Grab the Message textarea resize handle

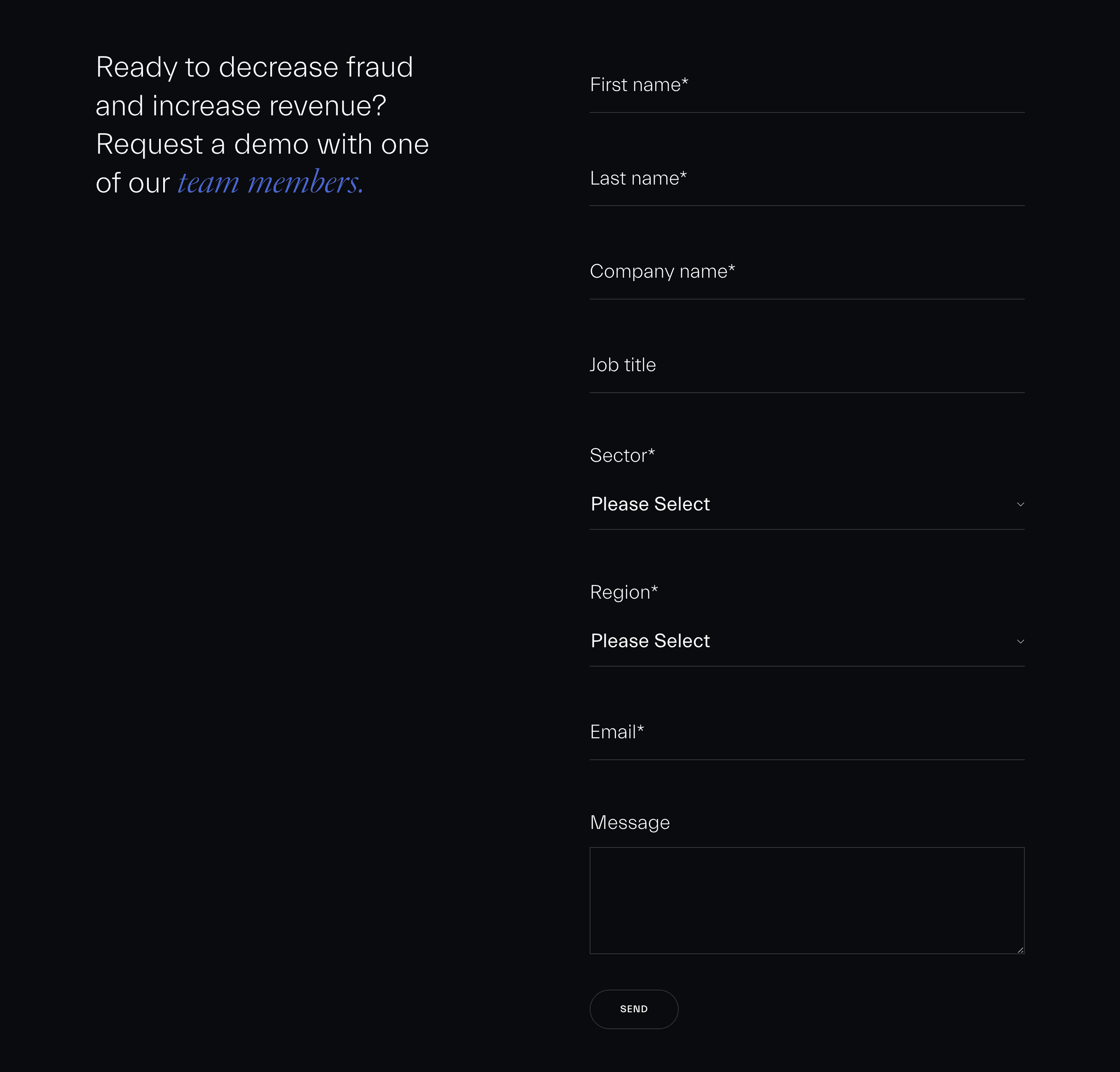tap(1020, 950)
